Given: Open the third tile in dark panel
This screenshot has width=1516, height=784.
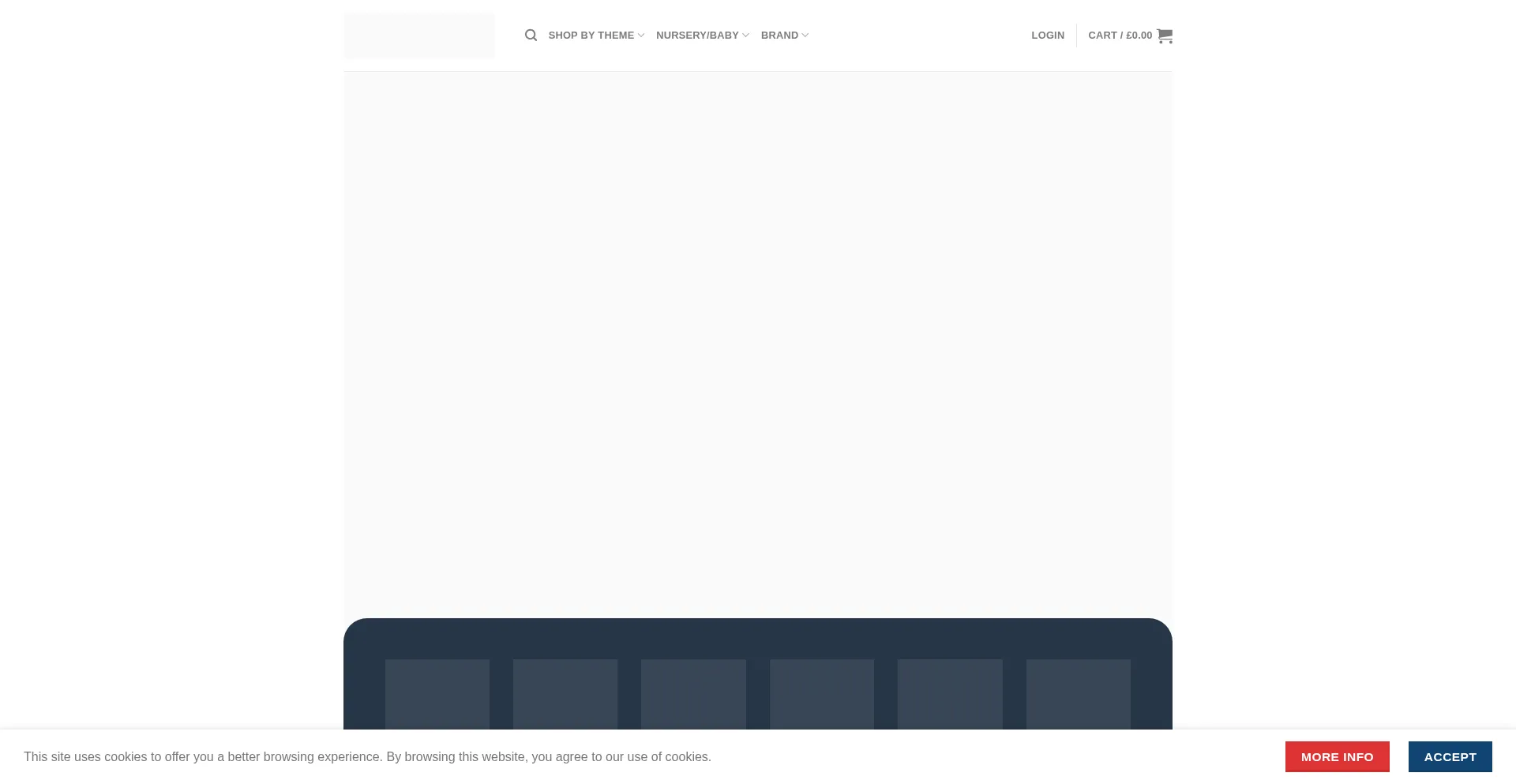Looking at the screenshot, I should click(693, 694).
